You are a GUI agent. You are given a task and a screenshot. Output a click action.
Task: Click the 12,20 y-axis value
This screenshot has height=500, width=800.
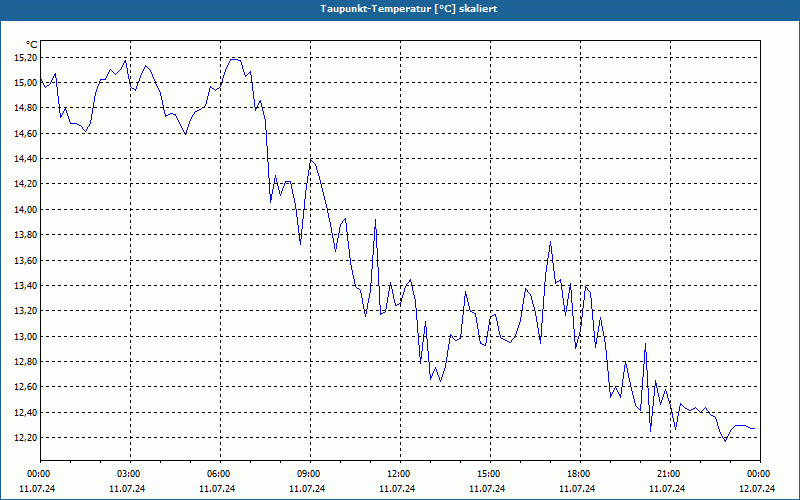point(25,438)
